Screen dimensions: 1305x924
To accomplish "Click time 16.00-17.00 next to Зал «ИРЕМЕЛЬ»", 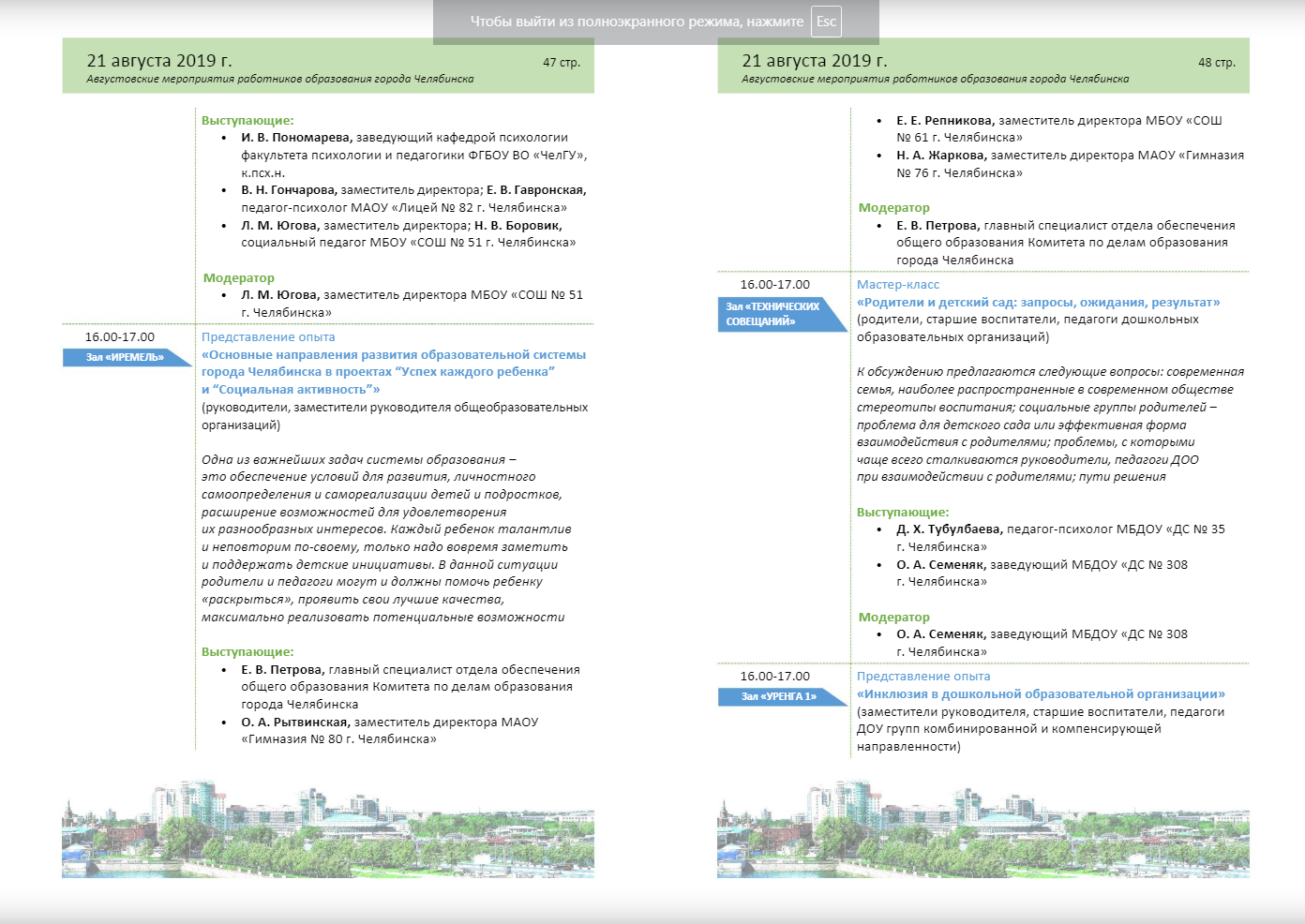I will (120, 337).
